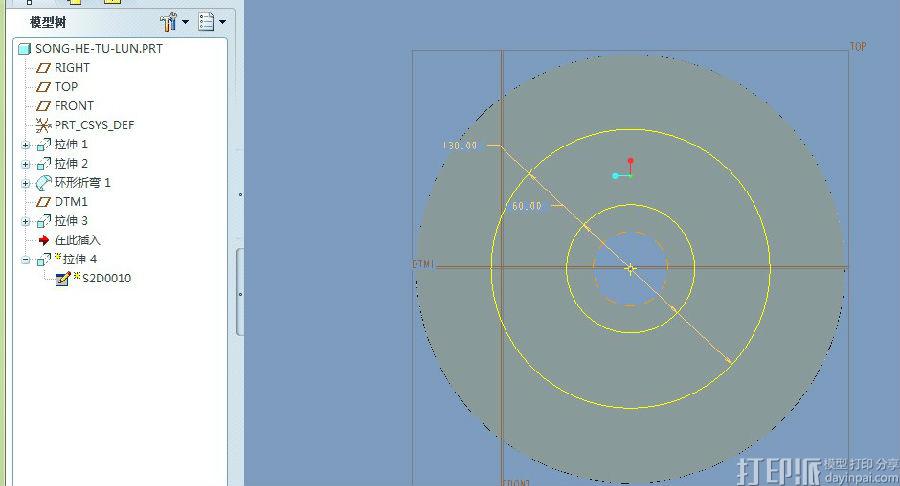Click the 130.00 diameter dimension value
Screen dimensions: 900x486
pyautogui.click(x=460, y=146)
